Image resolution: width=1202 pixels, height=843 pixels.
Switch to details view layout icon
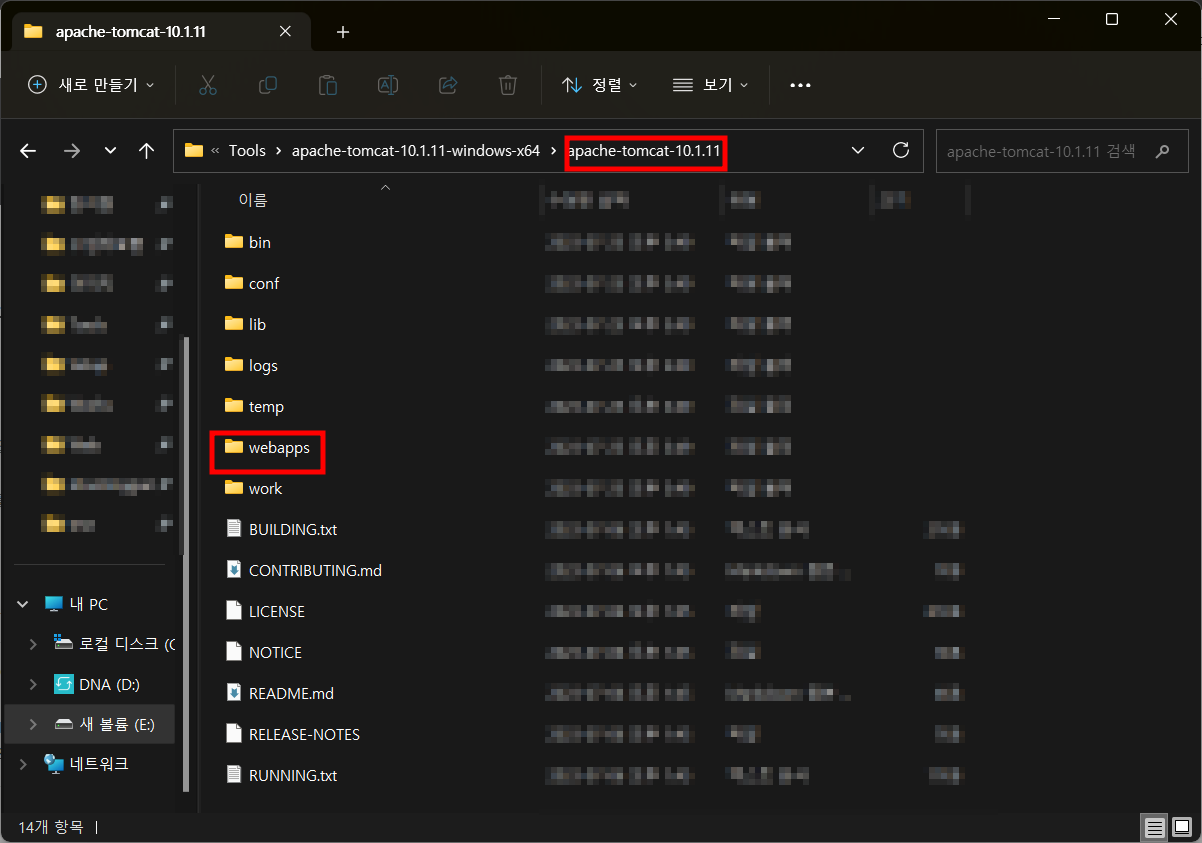1155,828
